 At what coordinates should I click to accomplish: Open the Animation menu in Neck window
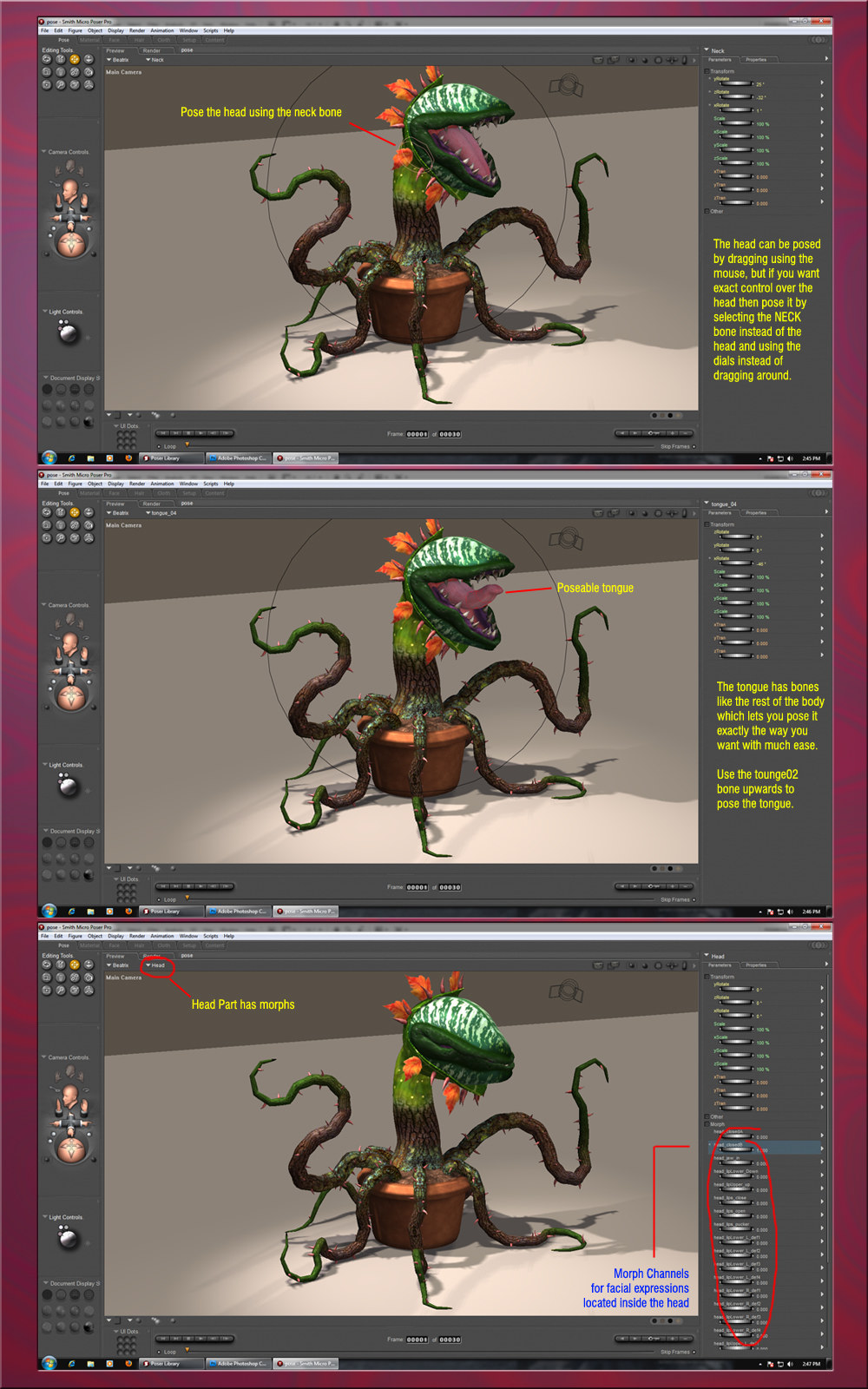(x=162, y=30)
